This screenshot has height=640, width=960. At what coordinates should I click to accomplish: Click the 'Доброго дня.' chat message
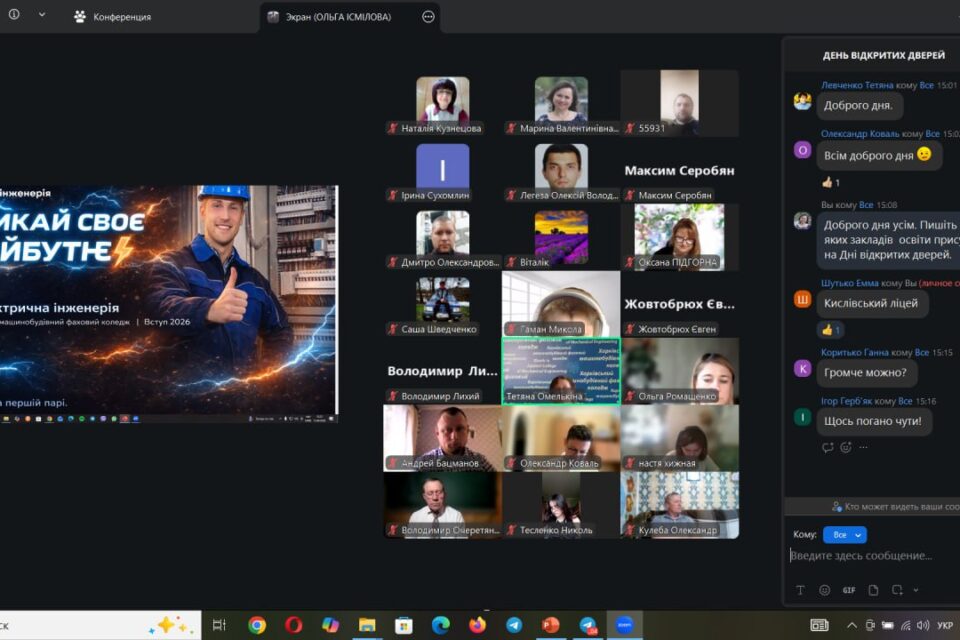click(x=858, y=105)
